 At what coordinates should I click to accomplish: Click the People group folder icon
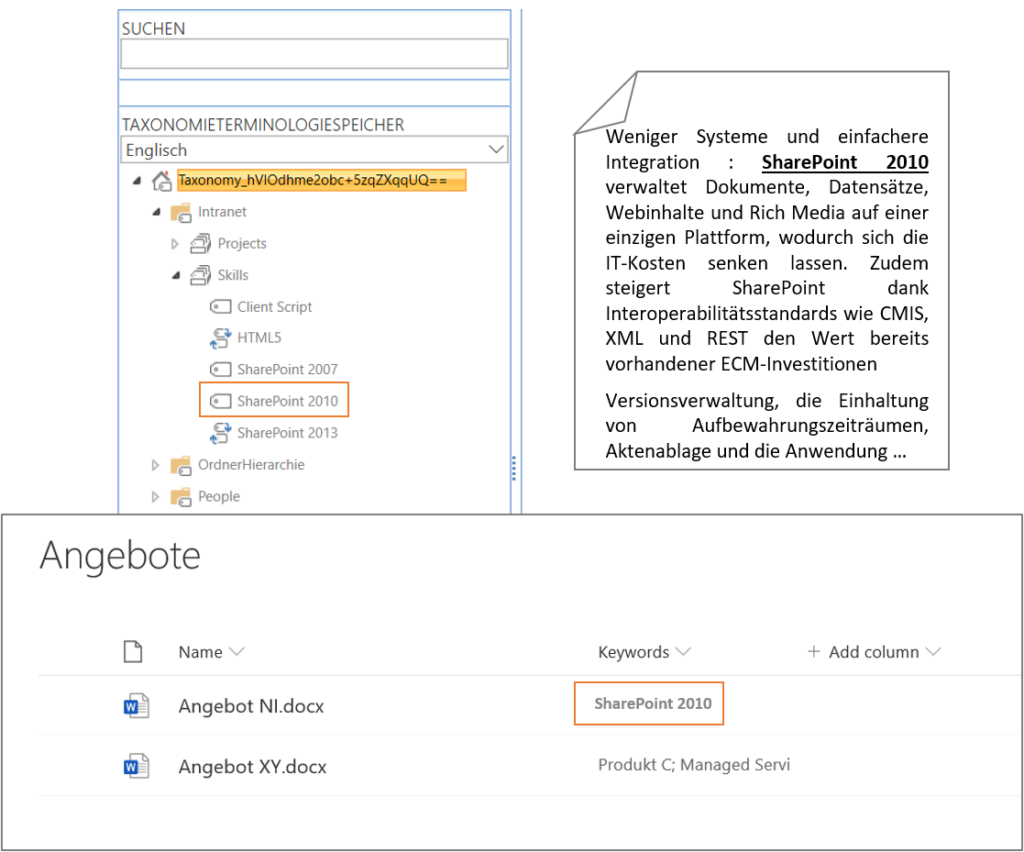pyautogui.click(x=180, y=497)
